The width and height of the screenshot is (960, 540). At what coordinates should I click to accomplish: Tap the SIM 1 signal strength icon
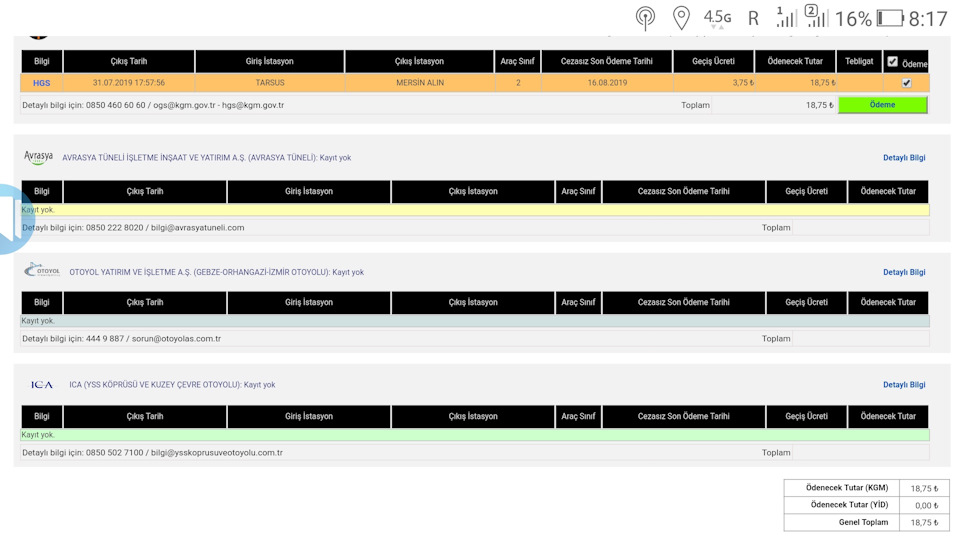click(786, 17)
